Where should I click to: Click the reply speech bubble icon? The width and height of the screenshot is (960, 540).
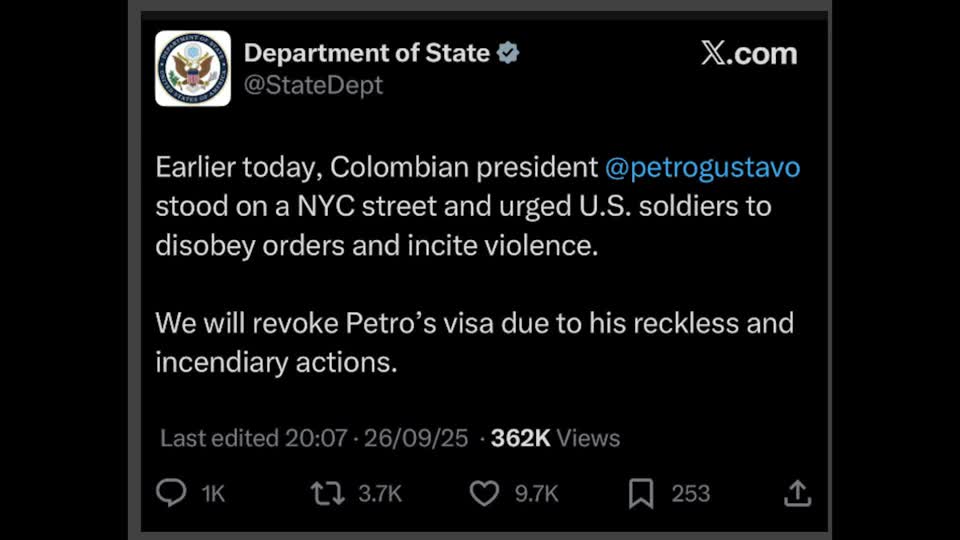pyautogui.click(x=171, y=493)
